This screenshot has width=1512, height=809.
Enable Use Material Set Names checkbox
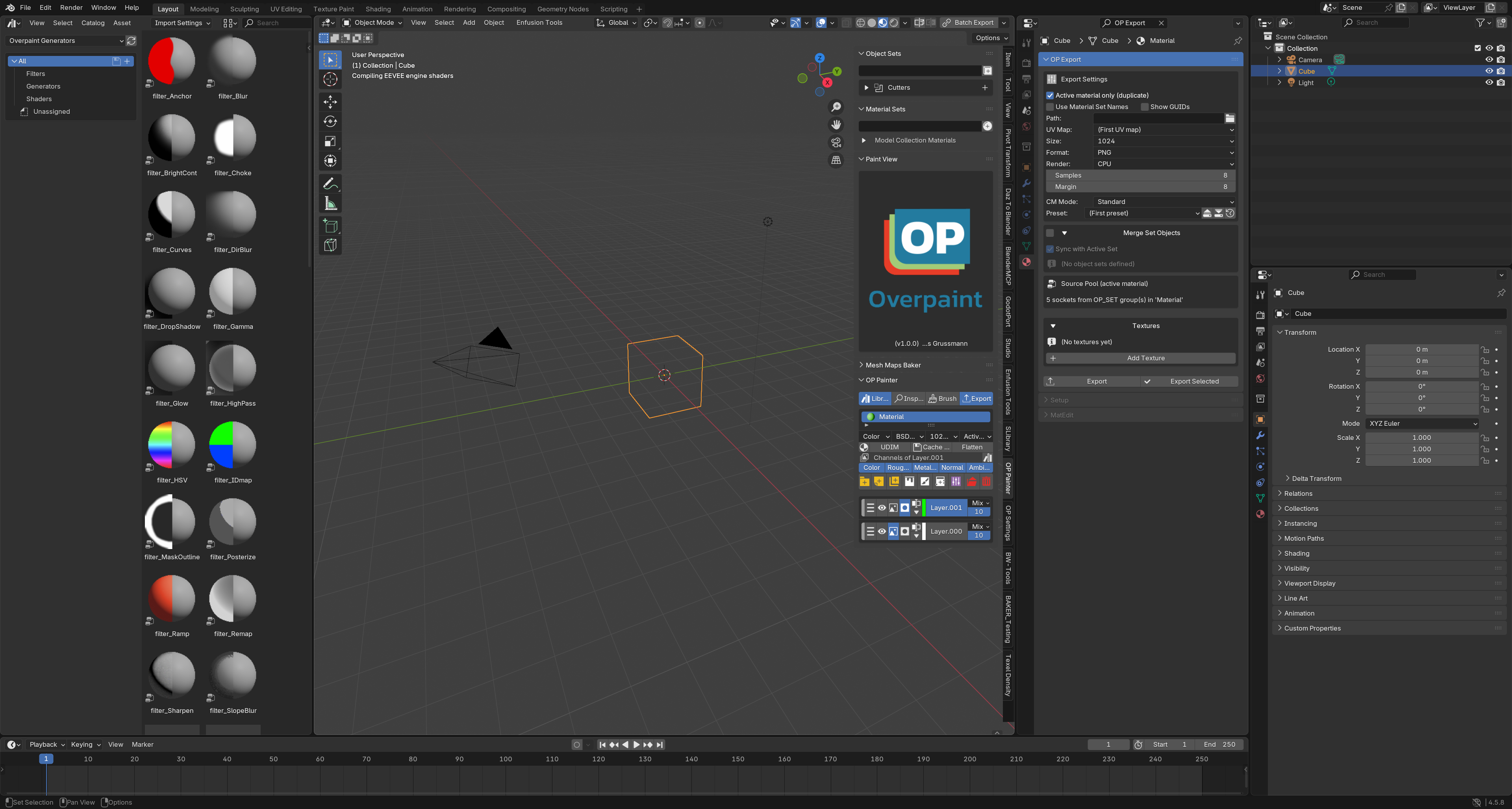(x=1050, y=107)
